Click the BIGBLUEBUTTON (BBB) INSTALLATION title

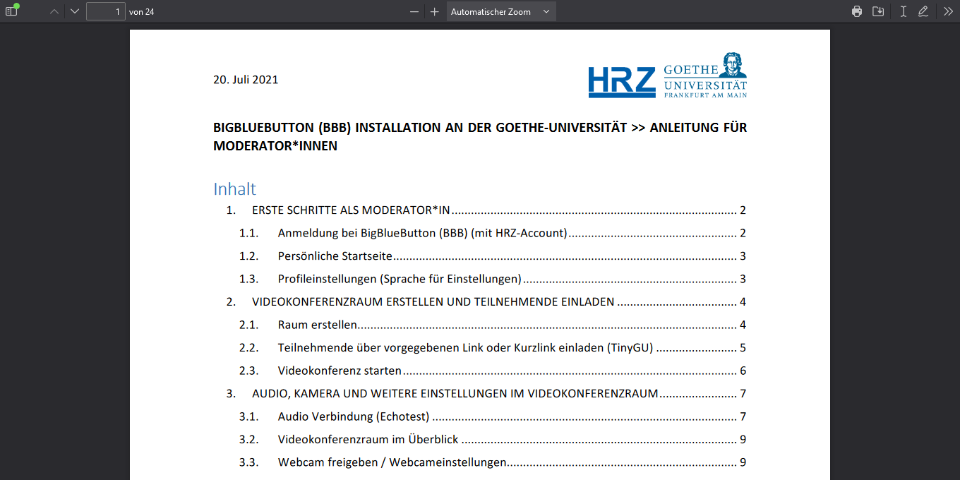click(480, 137)
